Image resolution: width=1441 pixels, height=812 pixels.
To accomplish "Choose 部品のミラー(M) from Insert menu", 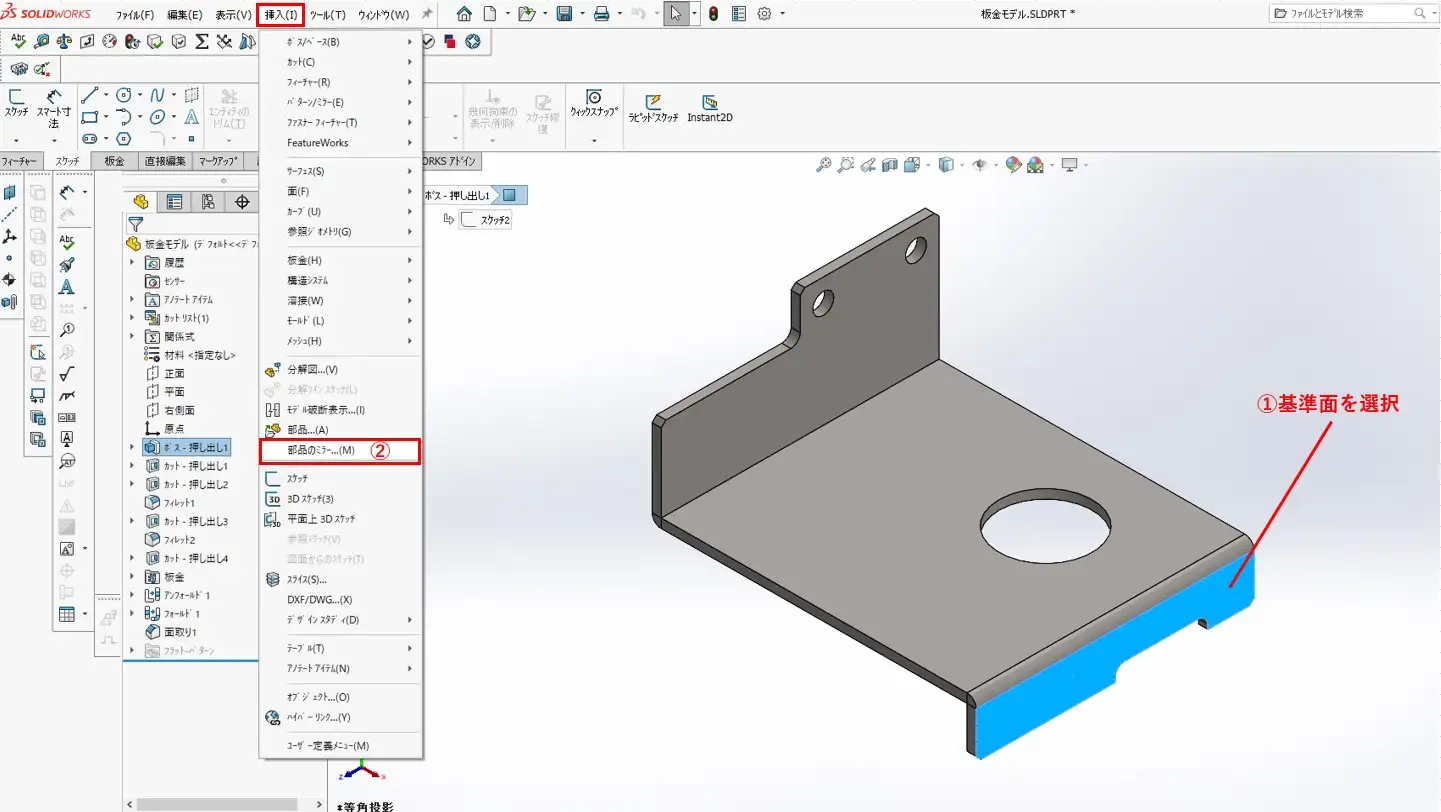I will click(x=321, y=451).
